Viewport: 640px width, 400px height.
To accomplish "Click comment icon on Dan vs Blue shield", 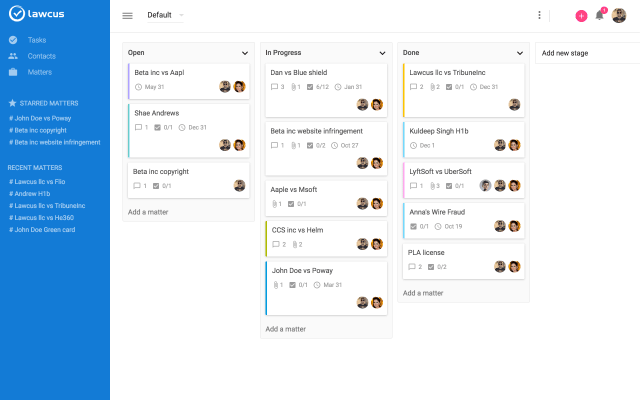I will click(x=275, y=87).
